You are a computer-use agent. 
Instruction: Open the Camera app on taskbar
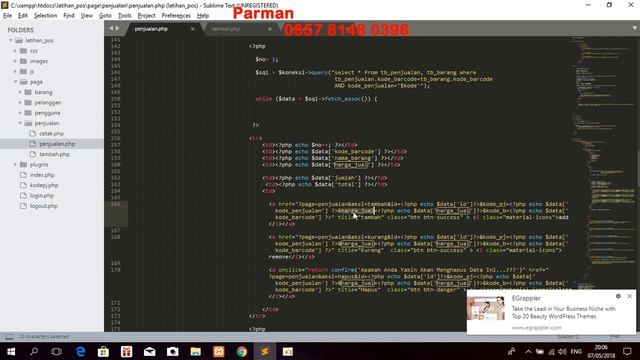[x=173, y=351]
